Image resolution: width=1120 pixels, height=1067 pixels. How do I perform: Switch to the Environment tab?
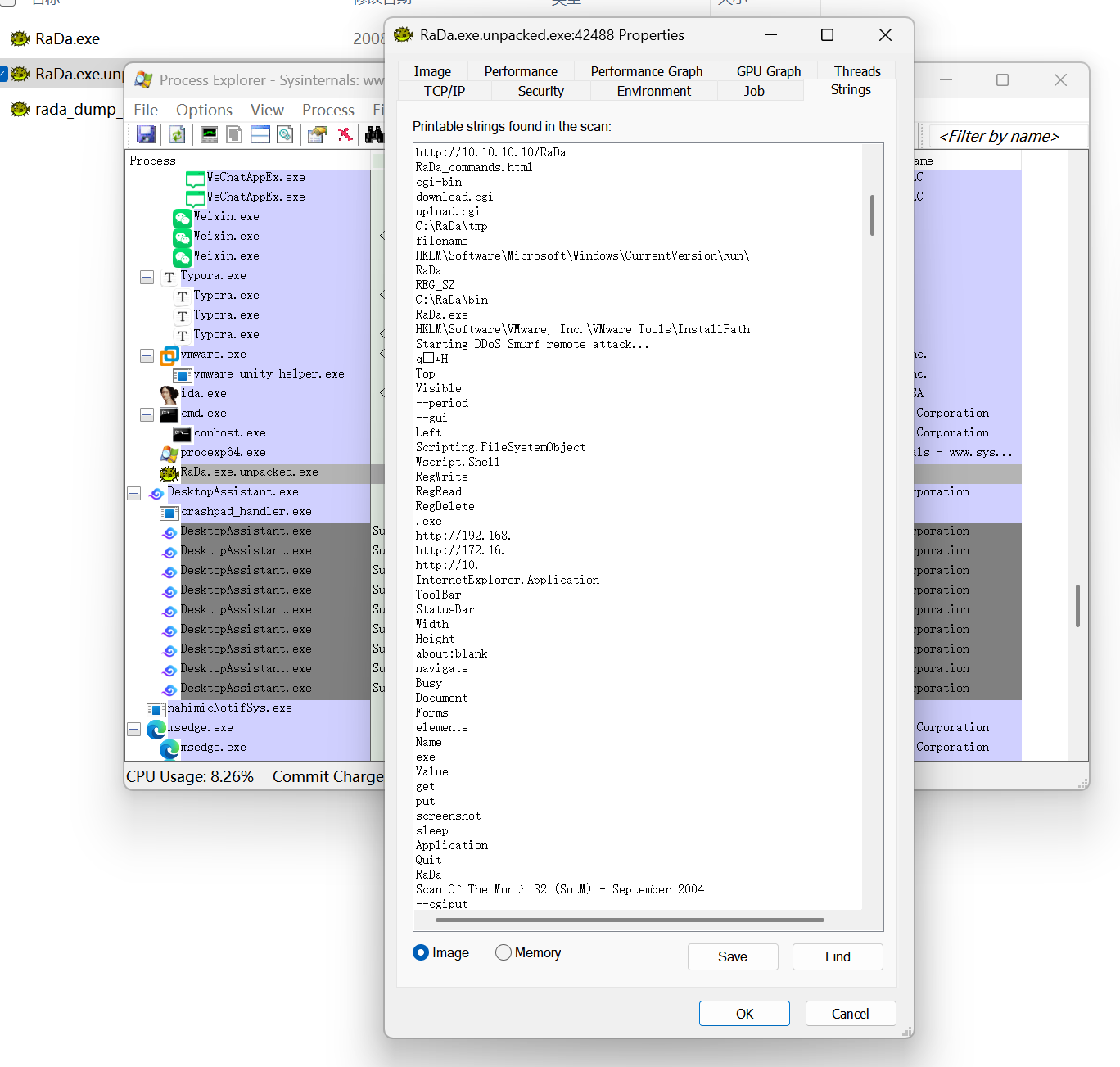654,91
